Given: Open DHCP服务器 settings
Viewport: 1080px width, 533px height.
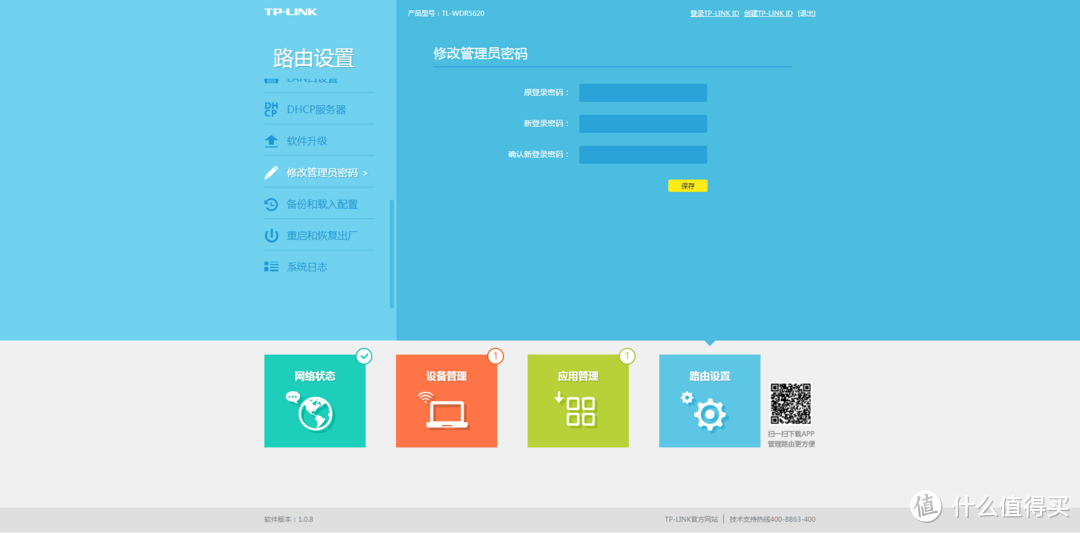Looking at the screenshot, I should (316, 109).
